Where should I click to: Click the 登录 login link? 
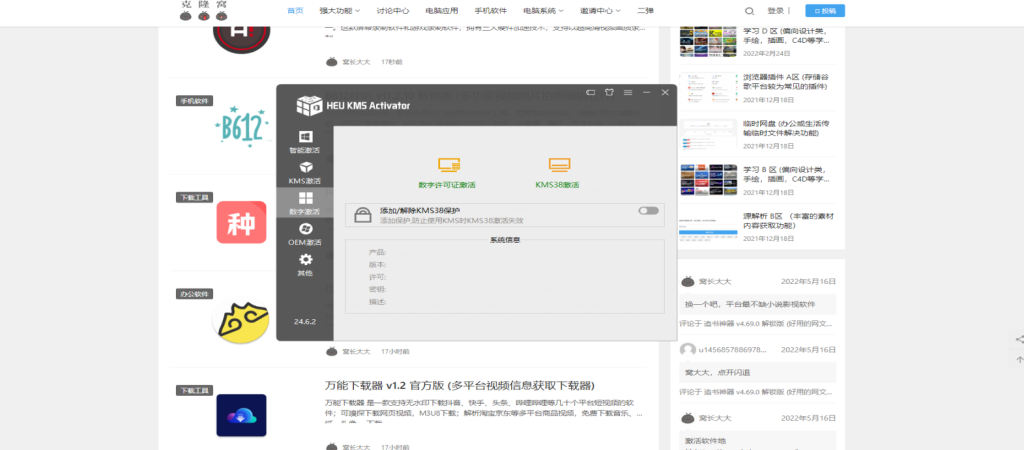[775, 10]
